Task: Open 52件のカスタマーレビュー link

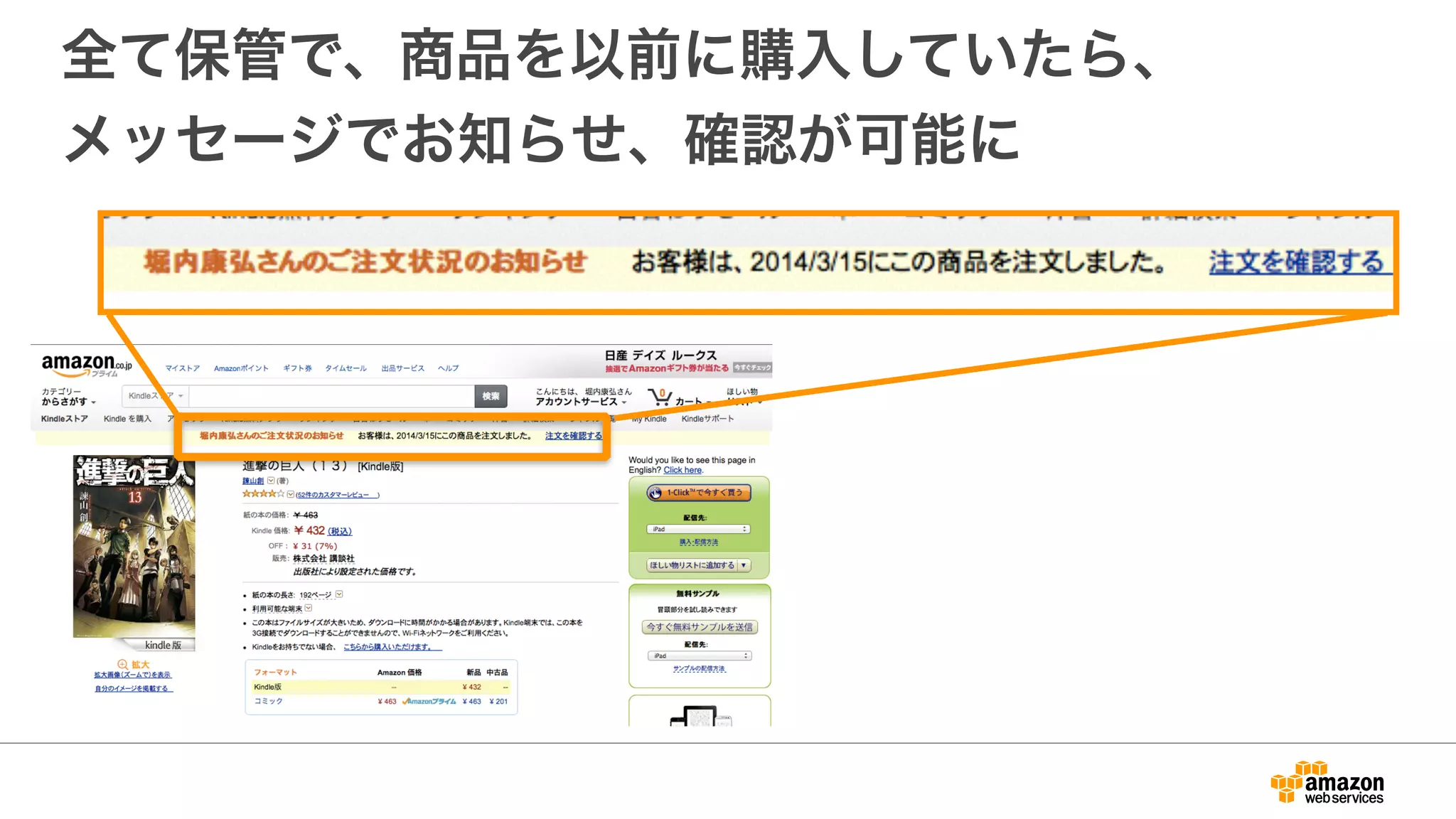Action: [338, 495]
